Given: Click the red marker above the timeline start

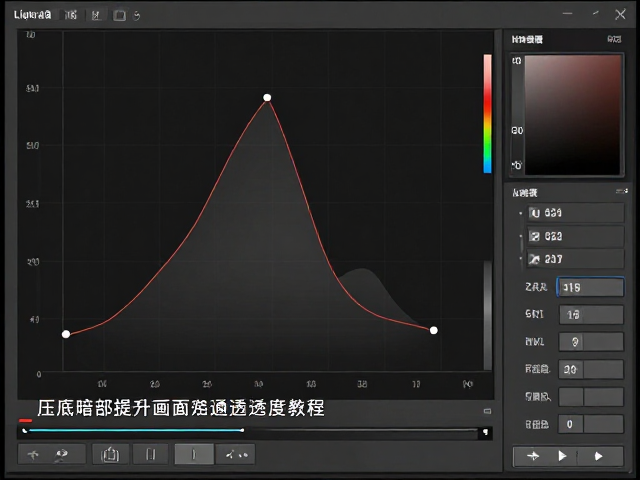Looking at the screenshot, I should click(x=25, y=420).
